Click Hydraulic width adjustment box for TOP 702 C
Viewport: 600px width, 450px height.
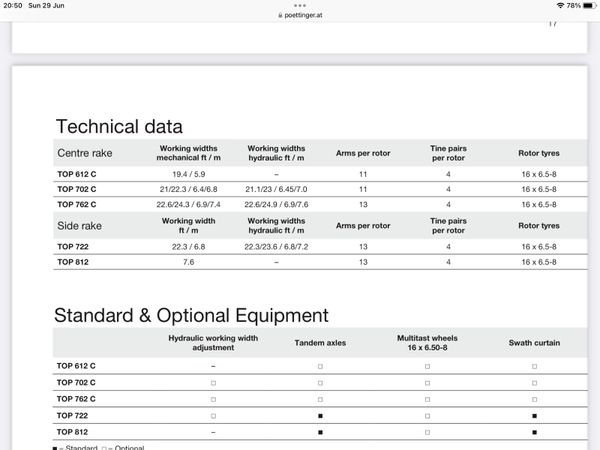[x=213, y=382]
